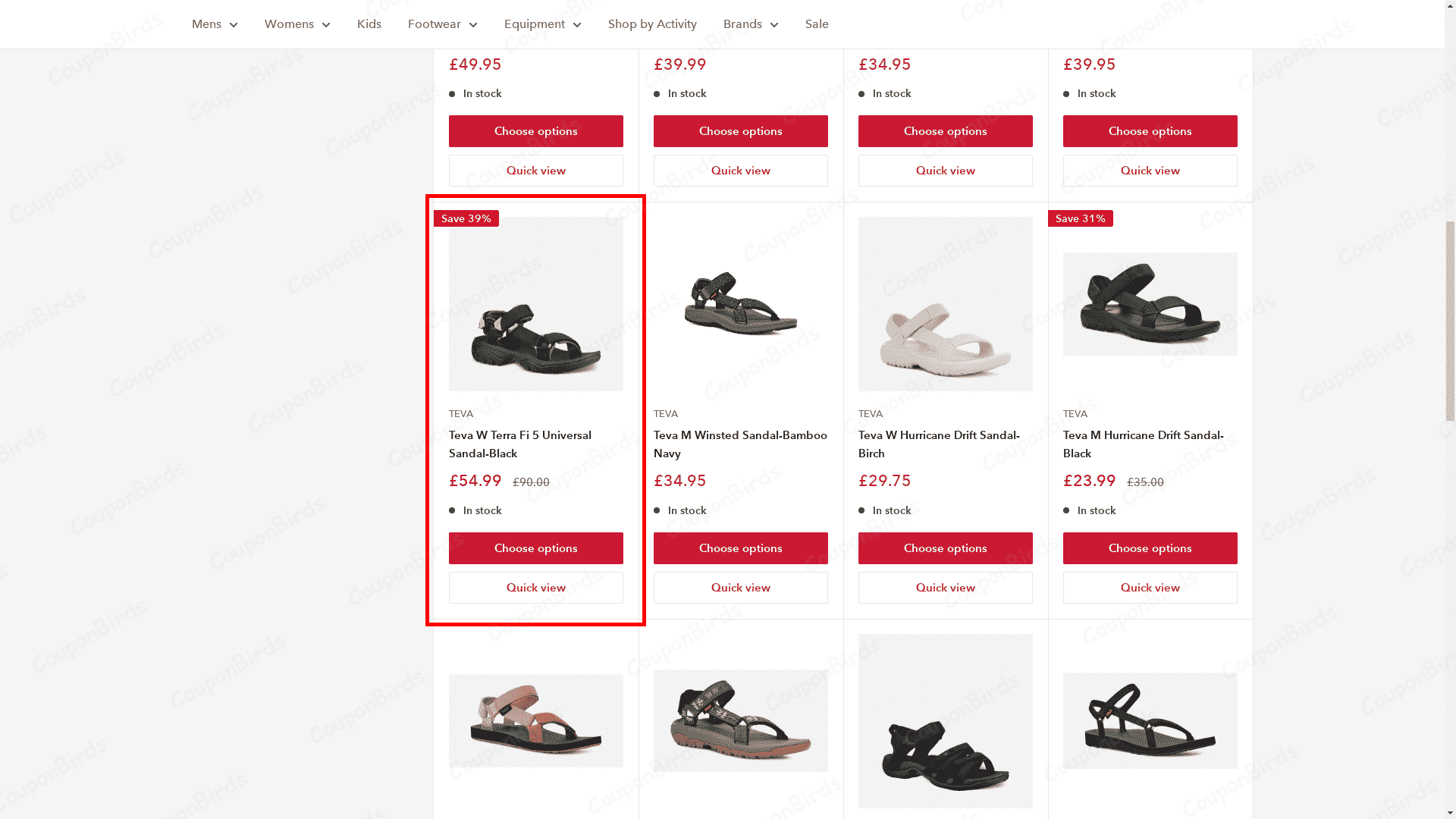Quick view the Teva M Winsted Bamboo Navy sandal
1456x819 pixels.
pyautogui.click(x=740, y=588)
